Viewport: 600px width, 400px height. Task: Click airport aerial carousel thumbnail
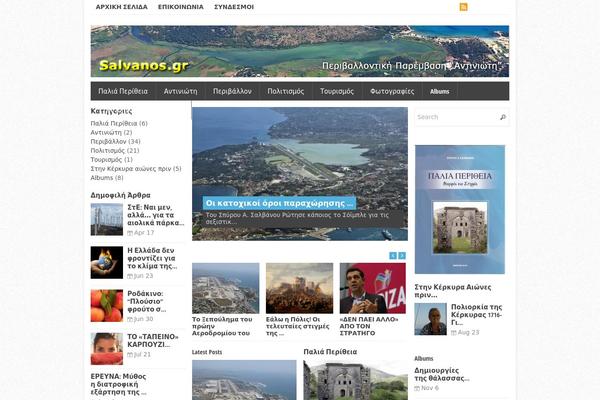click(x=225, y=288)
